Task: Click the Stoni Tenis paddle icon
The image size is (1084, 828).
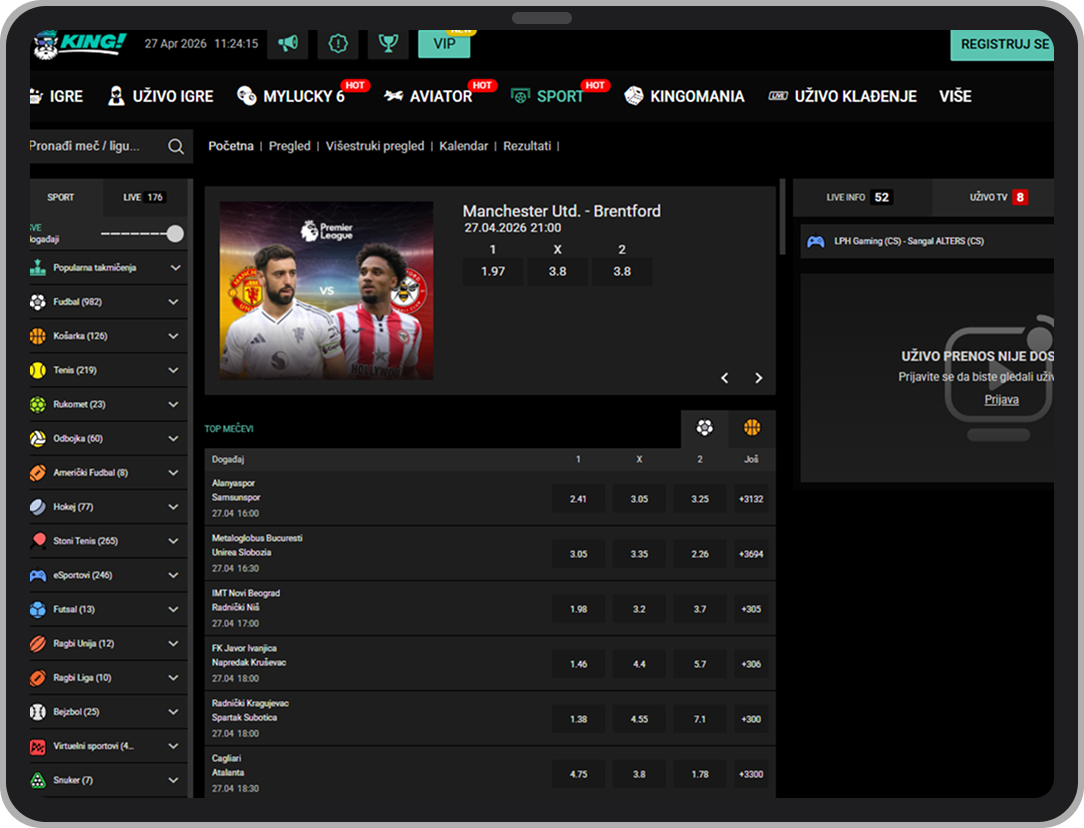Action: coord(38,541)
